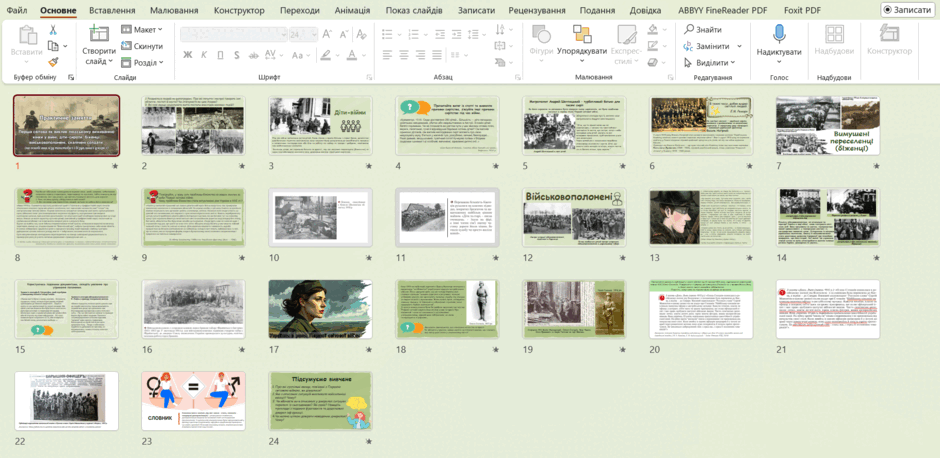This screenshot has width=940, height=458.
Task: Click the Надиктувати microphone icon
Action: [x=779, y=34]
